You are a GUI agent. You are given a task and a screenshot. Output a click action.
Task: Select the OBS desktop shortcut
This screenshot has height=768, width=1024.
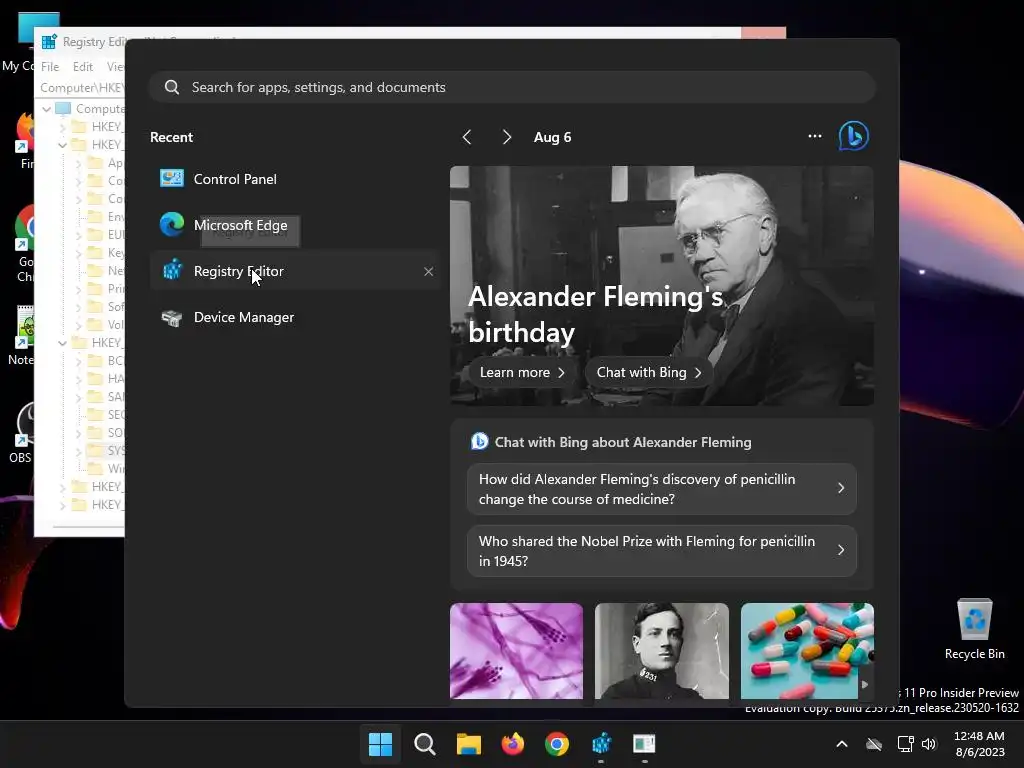tap(20, 432)
